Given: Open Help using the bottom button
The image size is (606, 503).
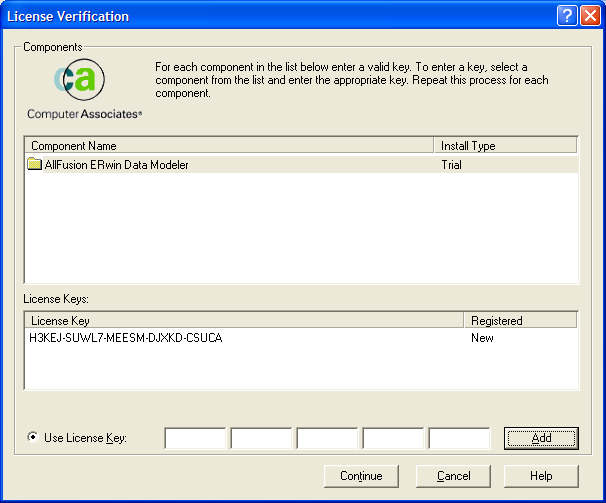Looking at the screenshot, I should pos(541,476).
